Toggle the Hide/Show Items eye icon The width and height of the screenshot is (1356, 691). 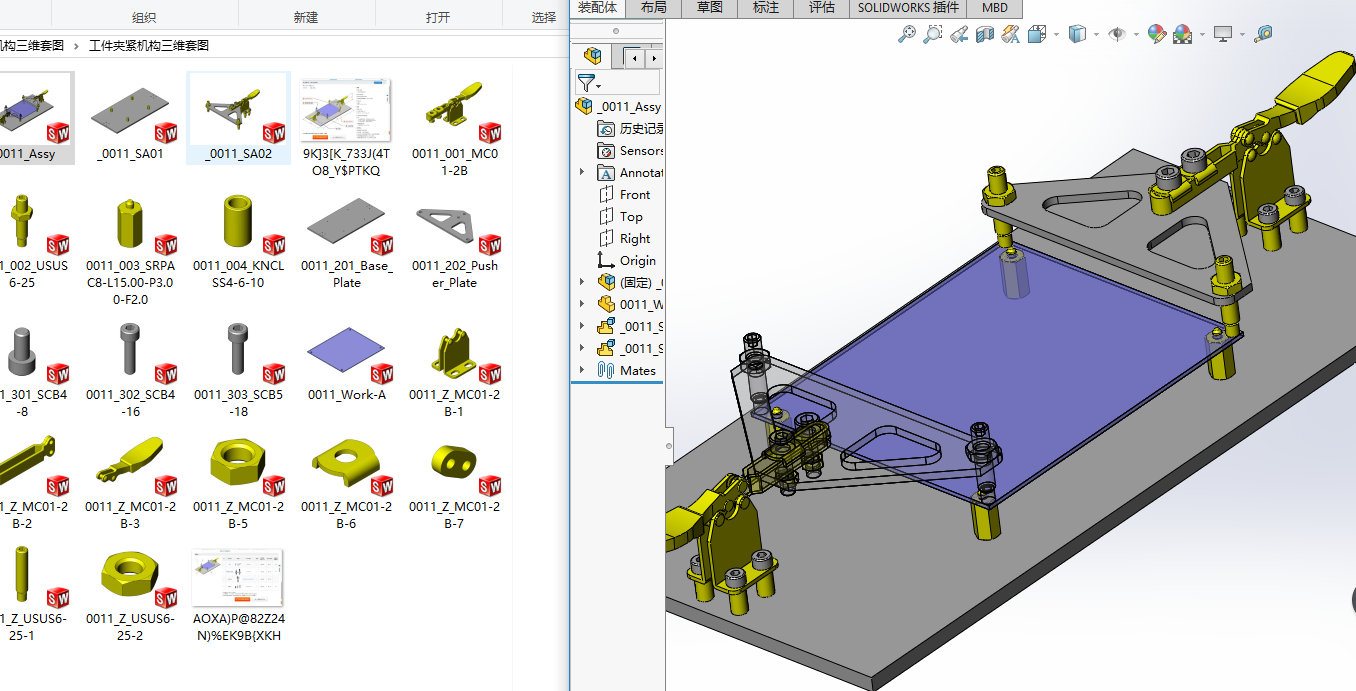[x=1117, y=34]
